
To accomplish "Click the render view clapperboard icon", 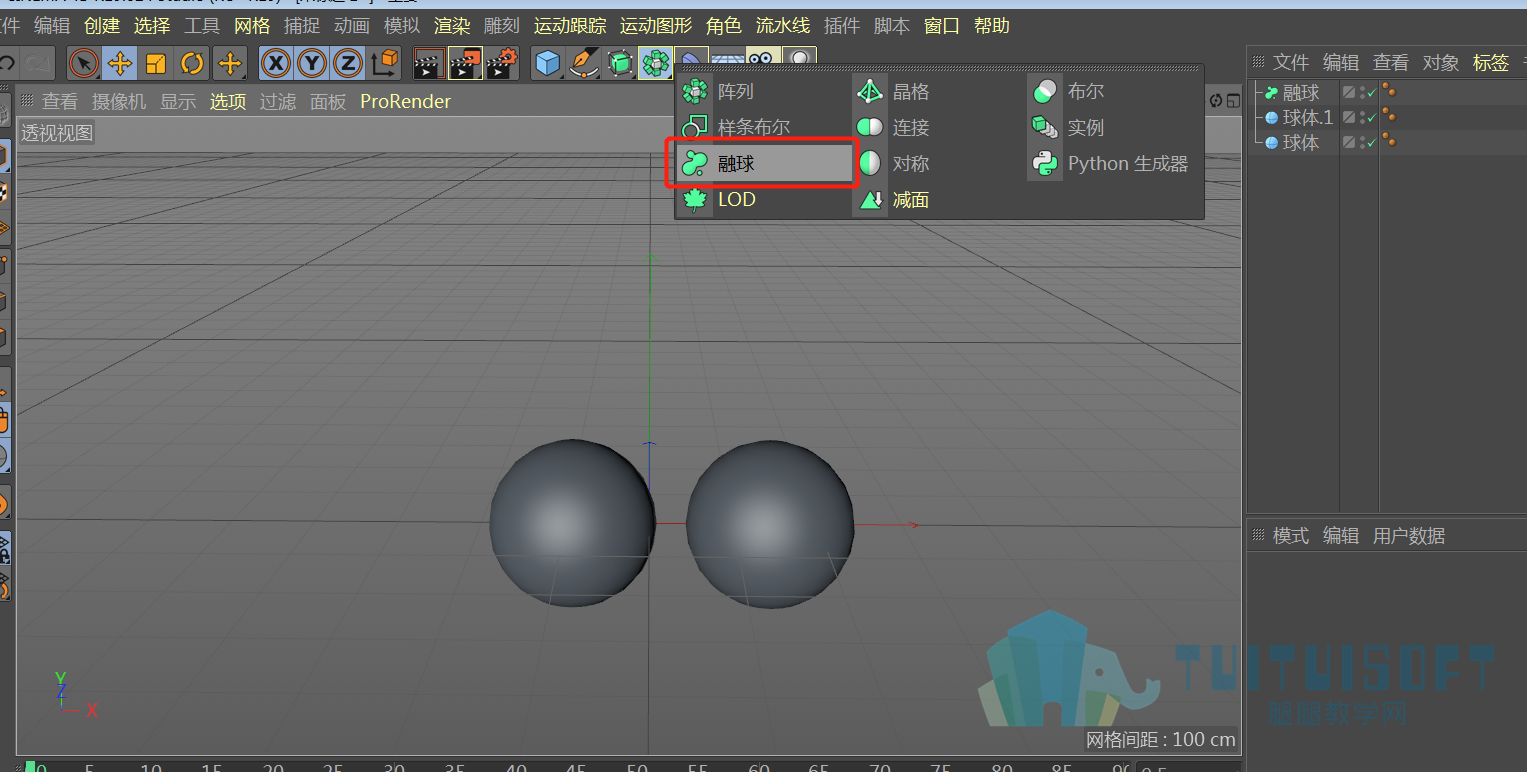I will pyautogui.click(x=429, y=64).
